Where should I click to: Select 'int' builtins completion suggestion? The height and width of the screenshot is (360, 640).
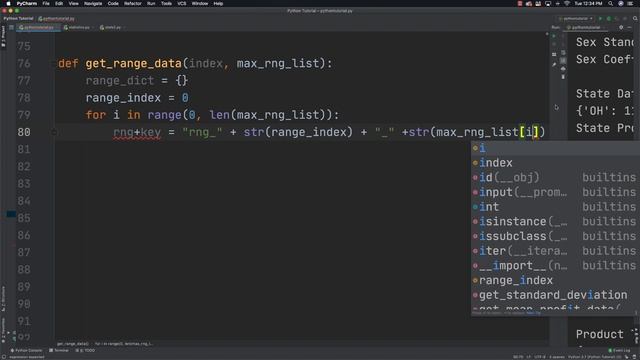556,207
